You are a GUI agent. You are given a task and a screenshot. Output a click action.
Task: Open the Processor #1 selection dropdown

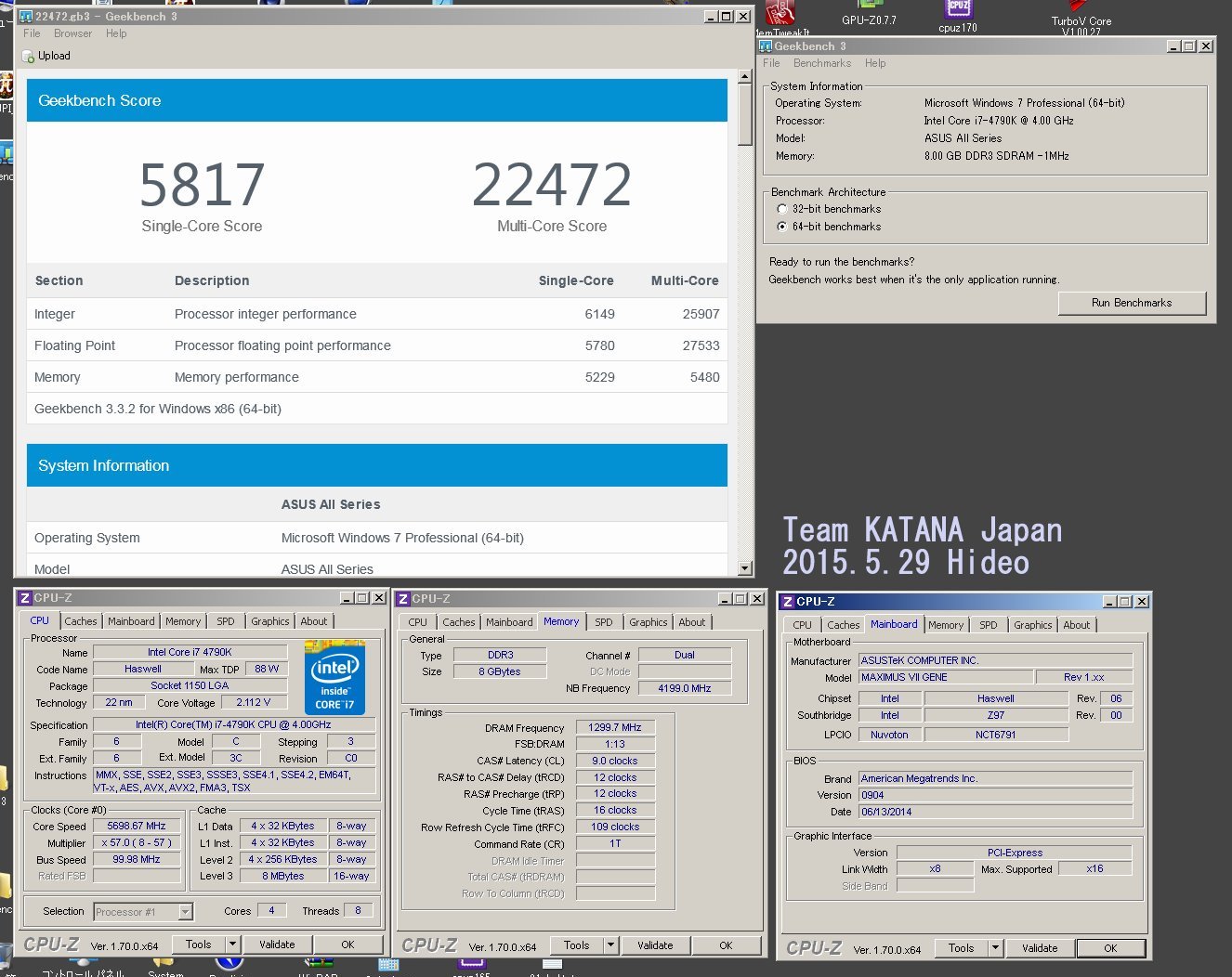click(x=185, y=912)
